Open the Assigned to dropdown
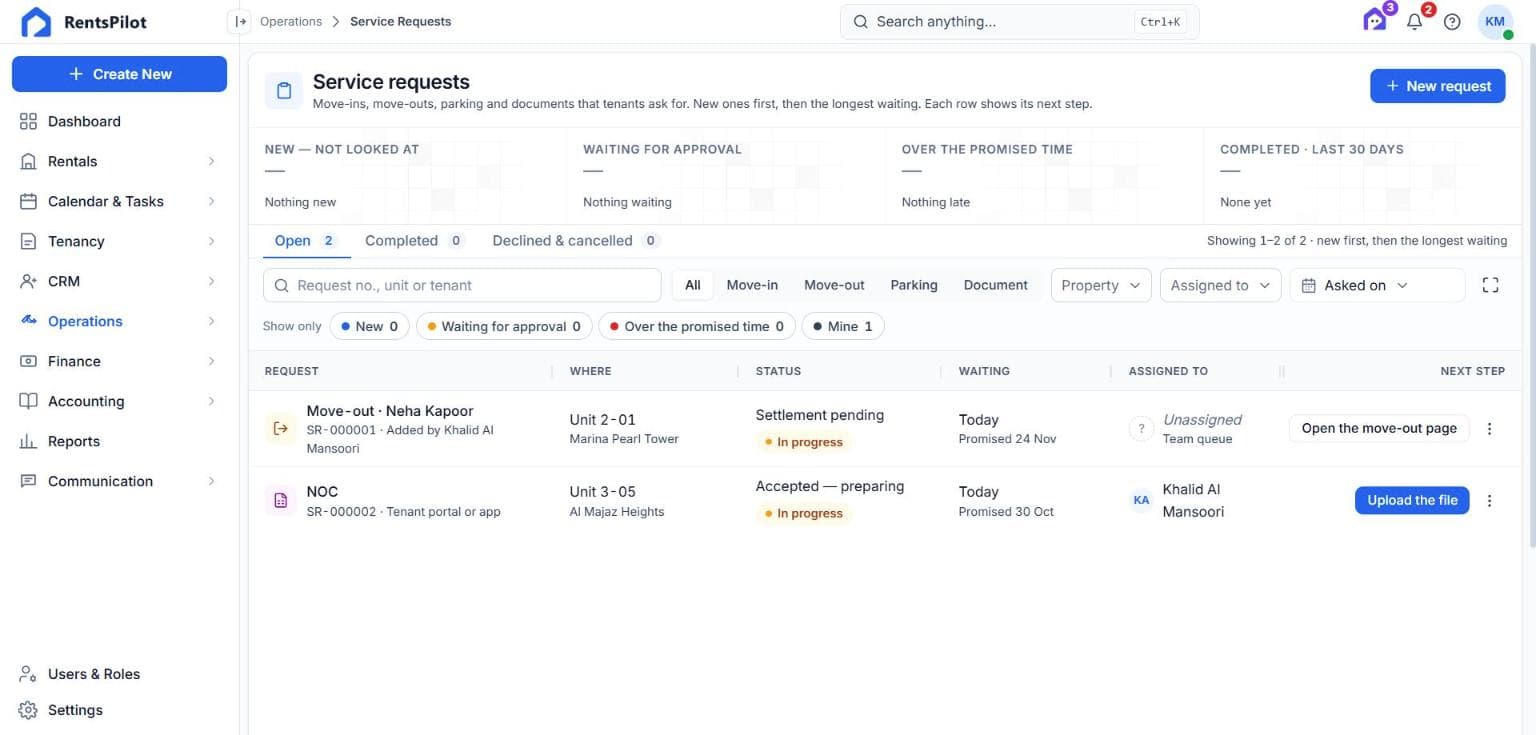Screen dimensions: 1536x735 1221,285
